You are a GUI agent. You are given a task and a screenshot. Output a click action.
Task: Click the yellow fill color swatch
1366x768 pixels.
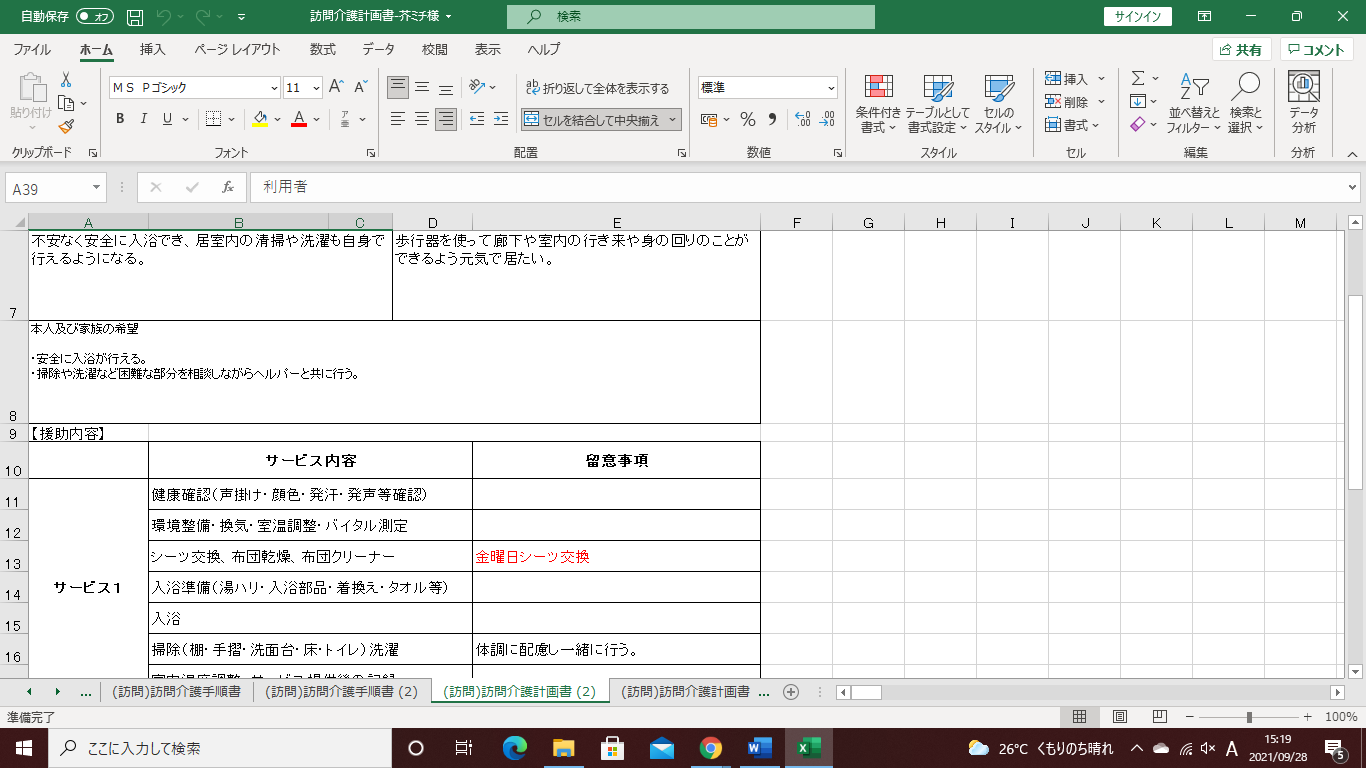tap(260, 119)
